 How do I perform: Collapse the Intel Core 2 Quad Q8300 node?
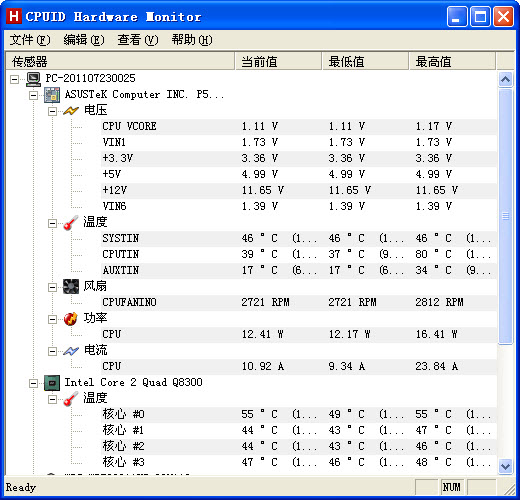33,383
